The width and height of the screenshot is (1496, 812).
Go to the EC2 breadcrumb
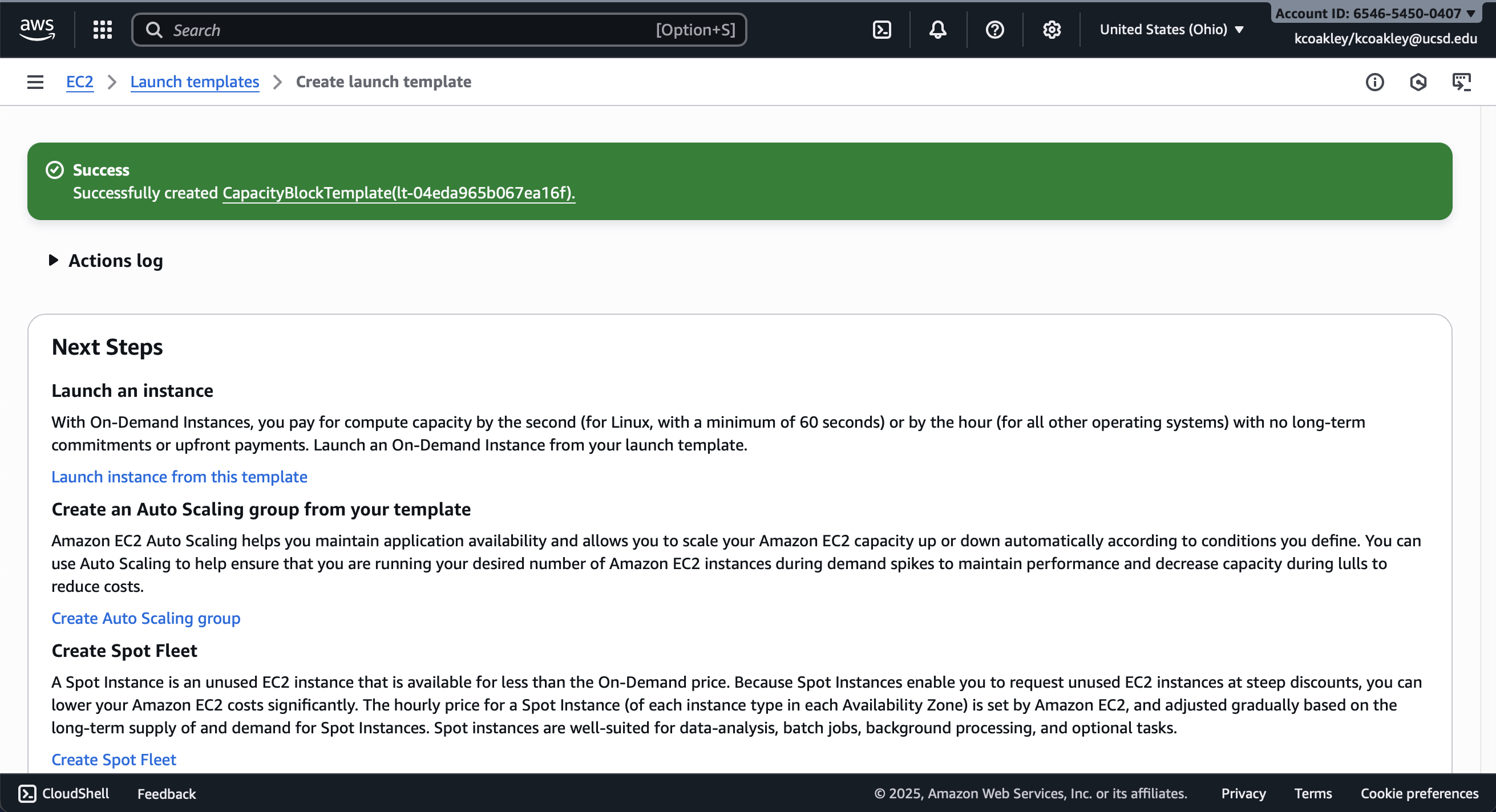coord(79,82)
